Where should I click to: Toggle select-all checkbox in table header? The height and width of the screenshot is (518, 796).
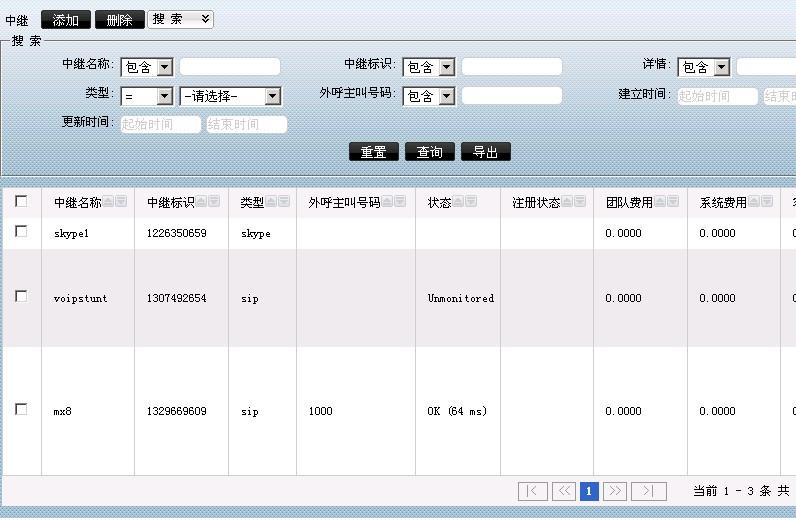tap(21, 201)
